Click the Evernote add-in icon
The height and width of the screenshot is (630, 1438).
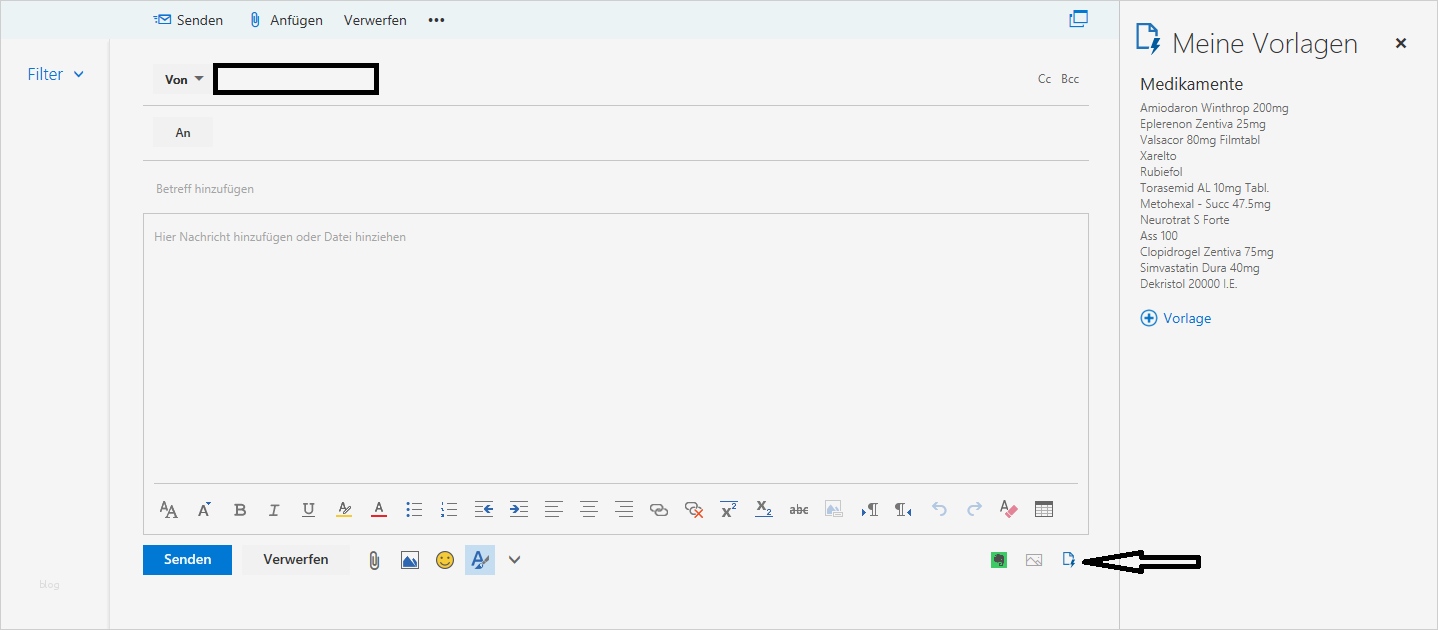(998, 560)
